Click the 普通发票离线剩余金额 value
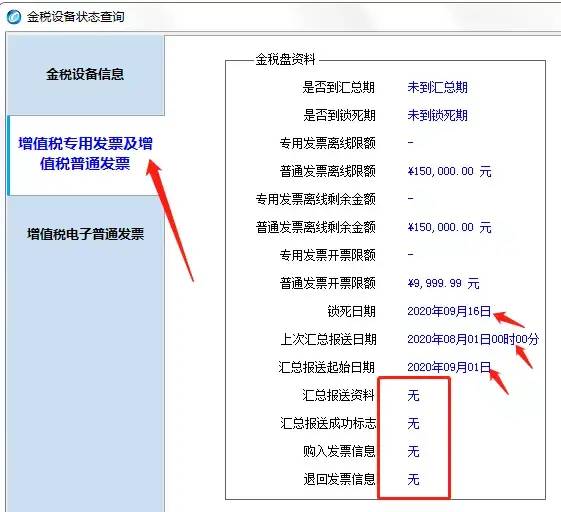The height and width of the screenshot is (512, 561). coord(449,227)
